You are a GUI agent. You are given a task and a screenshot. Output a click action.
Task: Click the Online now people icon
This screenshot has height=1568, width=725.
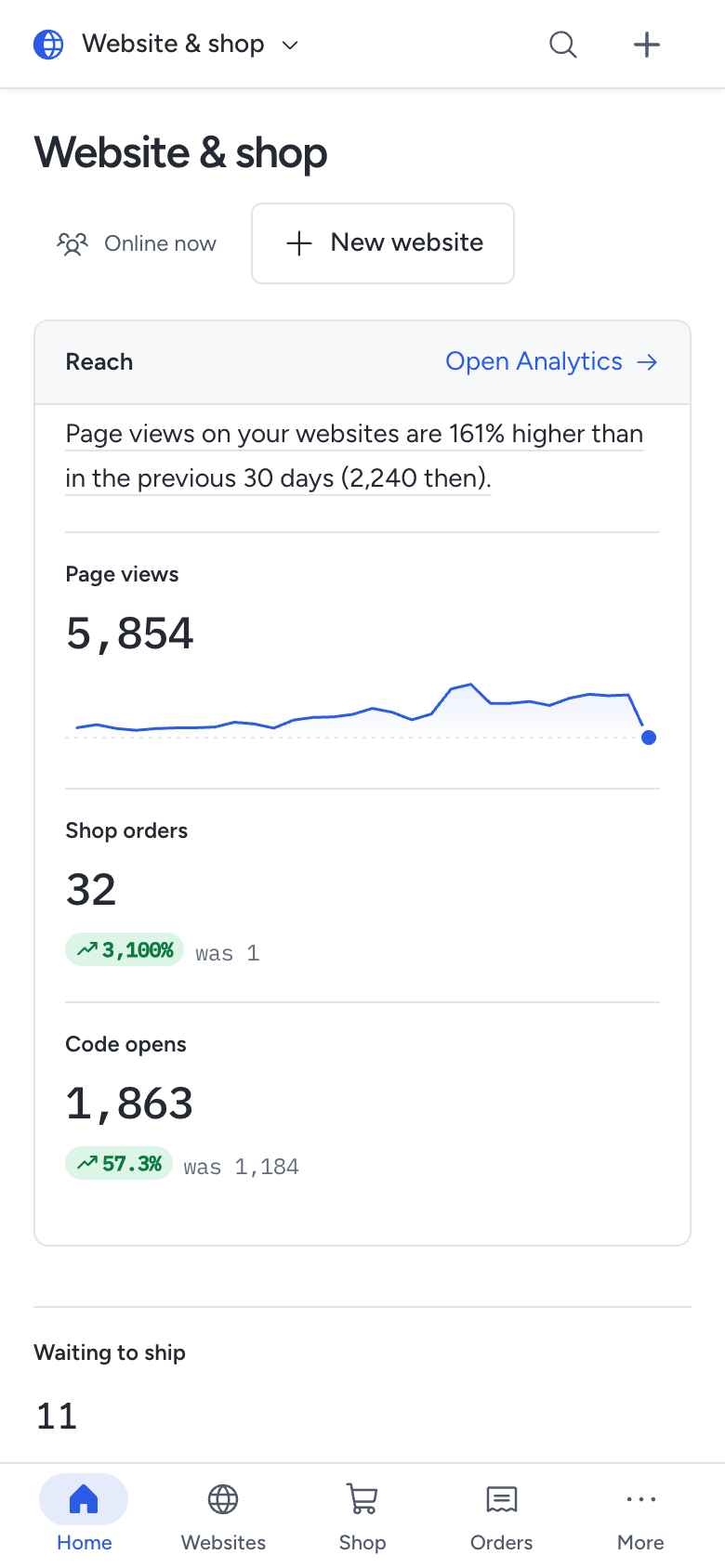click(x=72, y=243)
